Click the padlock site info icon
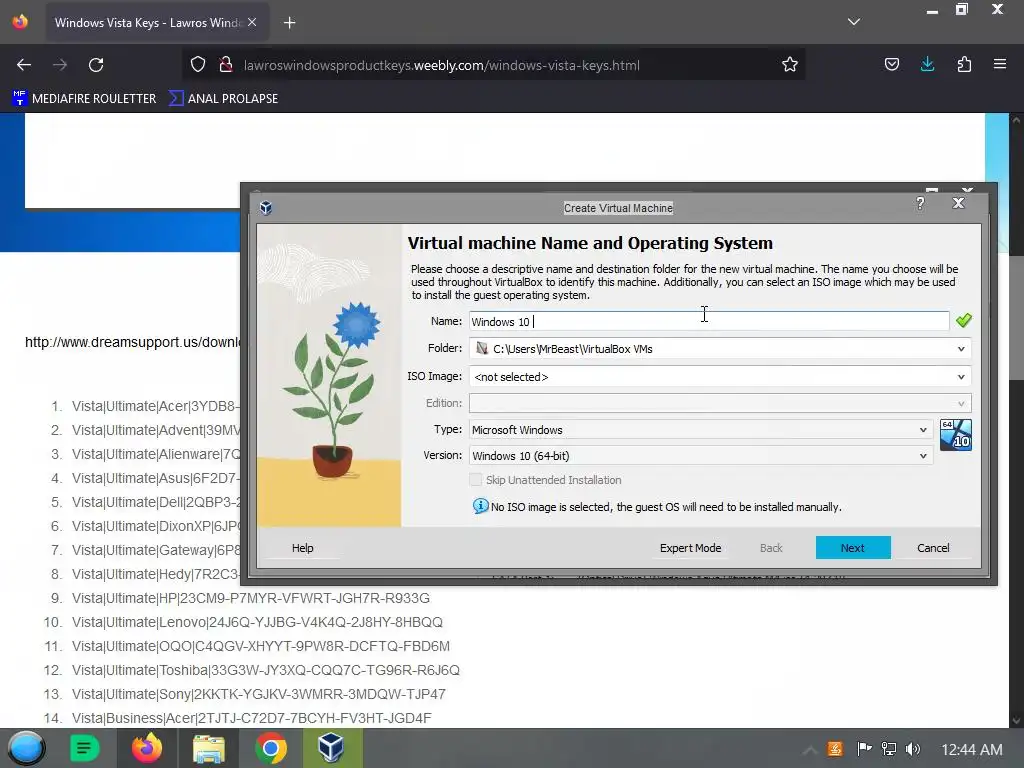This screenshot has width=1024, height=768. click(x=226, y=65)
